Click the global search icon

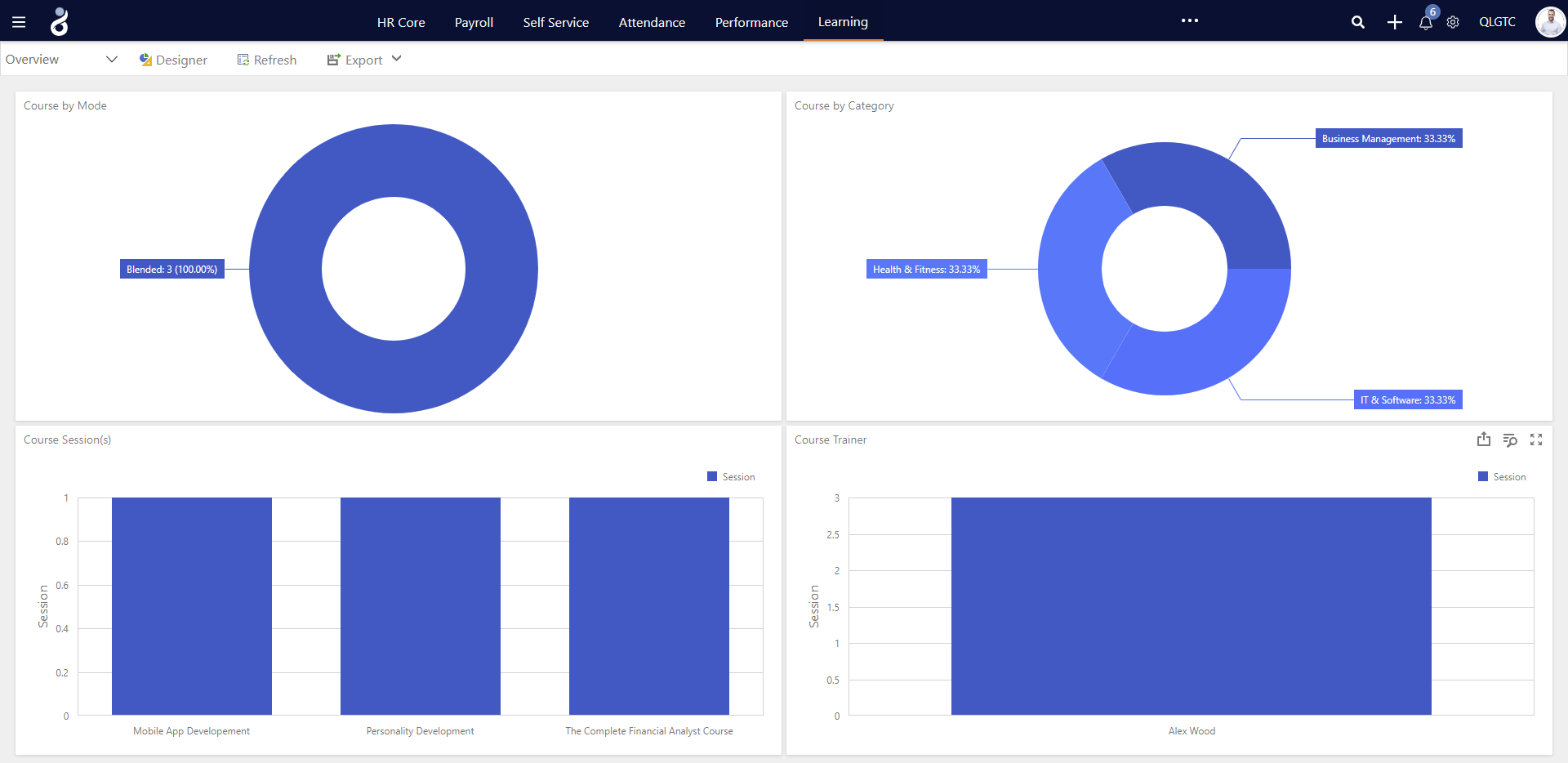pos(1358,22)
